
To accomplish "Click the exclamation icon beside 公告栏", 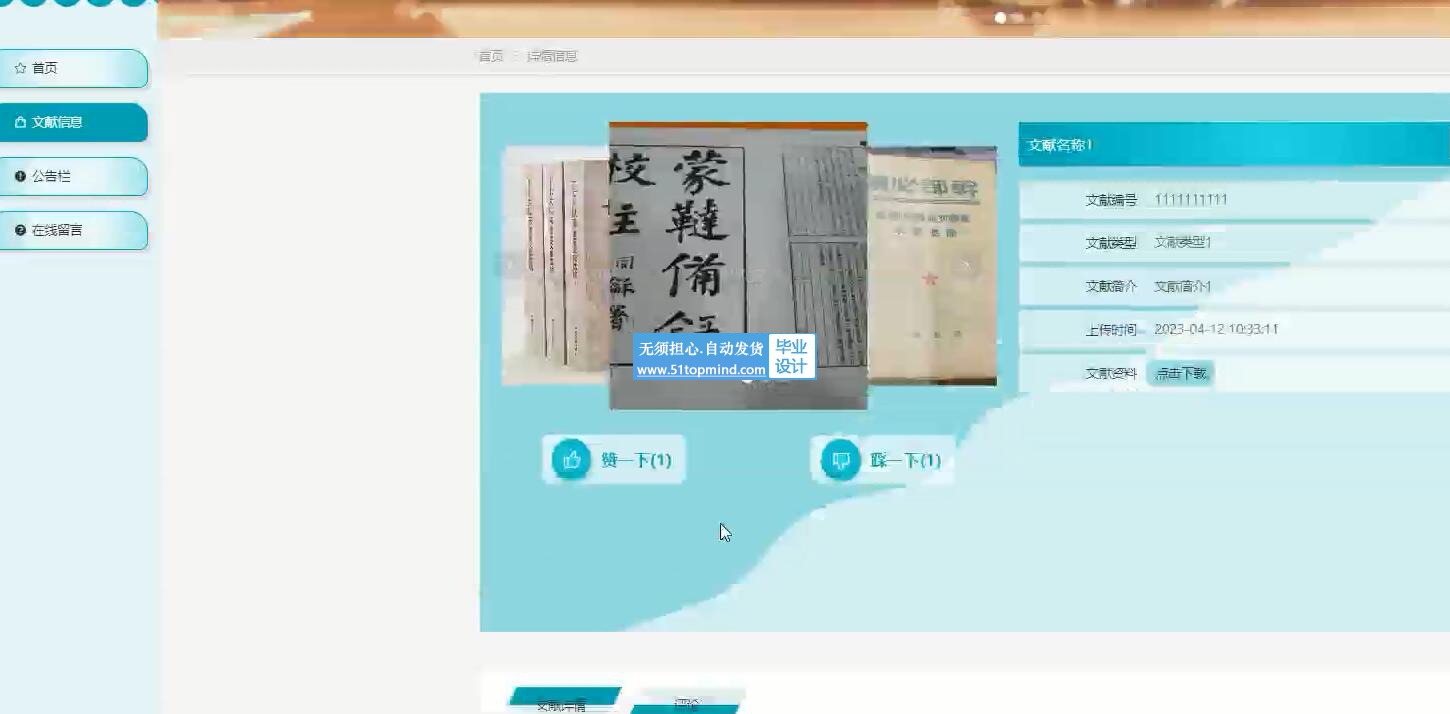I will pyautogui.click(x=20, y=176).
